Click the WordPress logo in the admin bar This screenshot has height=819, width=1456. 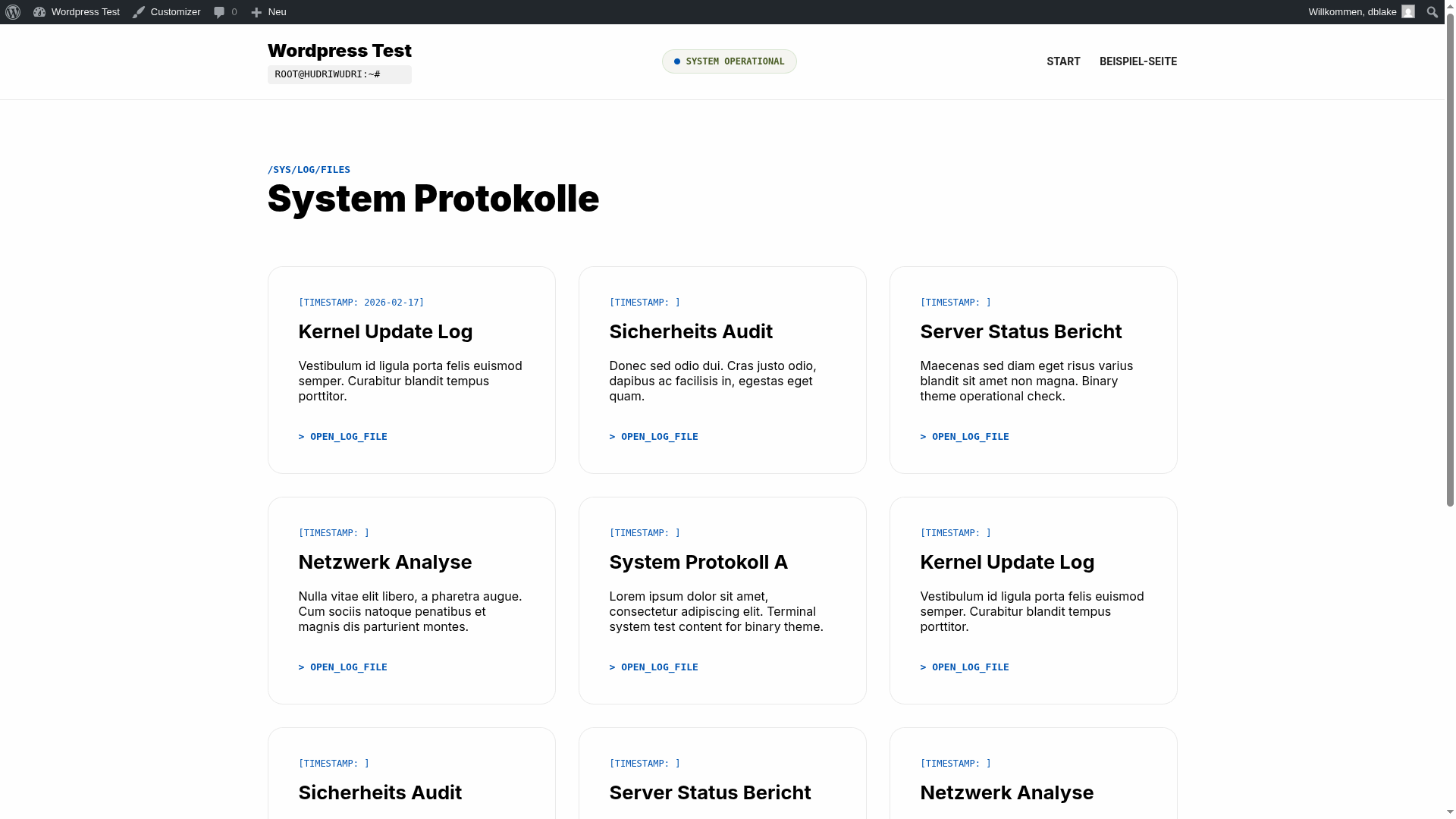click(x=12, y=11)
